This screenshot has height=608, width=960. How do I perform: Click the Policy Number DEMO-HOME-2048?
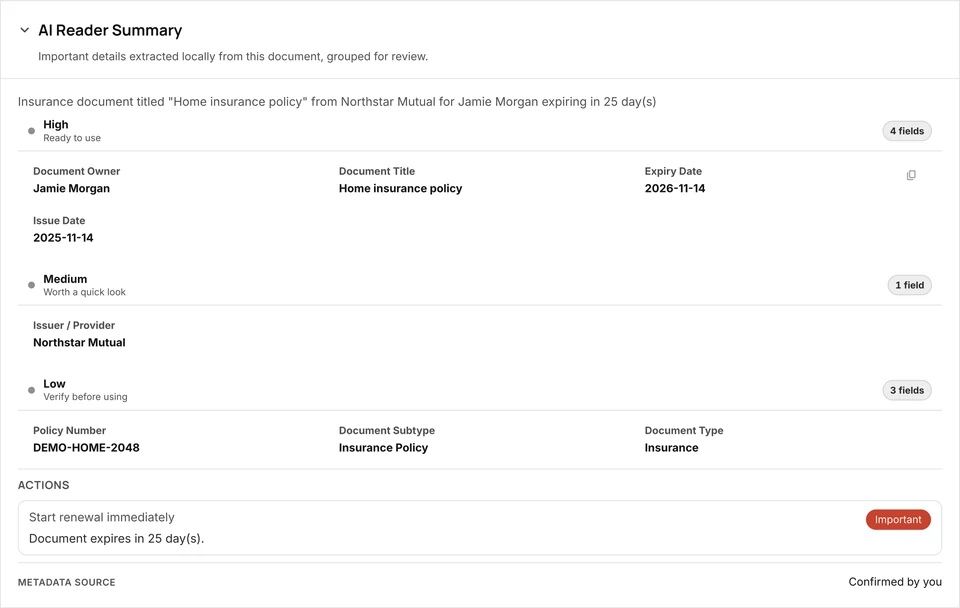pyautogui.click(x=86, y=448)
